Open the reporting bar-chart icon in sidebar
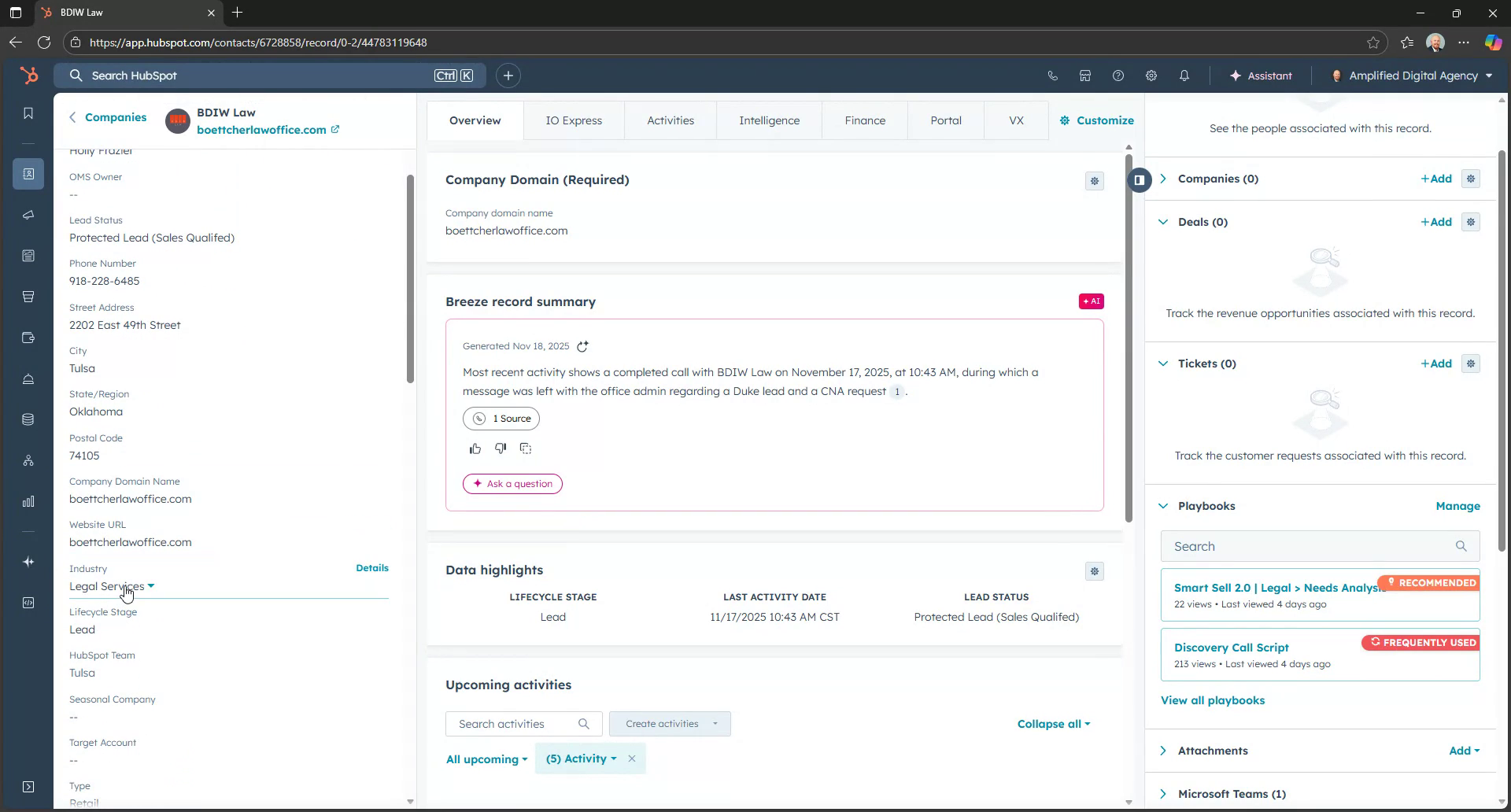The width and height of the screenshot is (1511, 812). tap(28, 501)
